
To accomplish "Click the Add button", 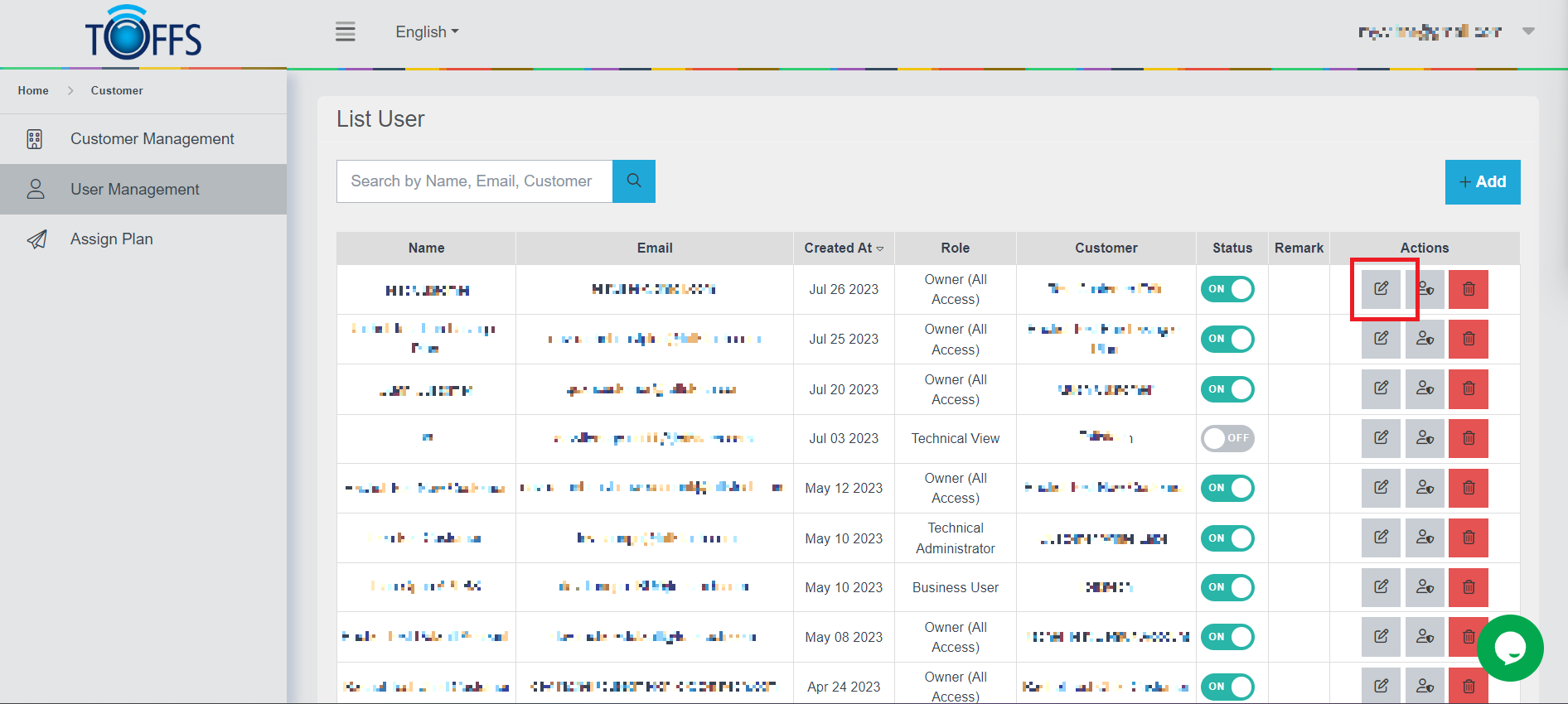I will [1482, 182].
